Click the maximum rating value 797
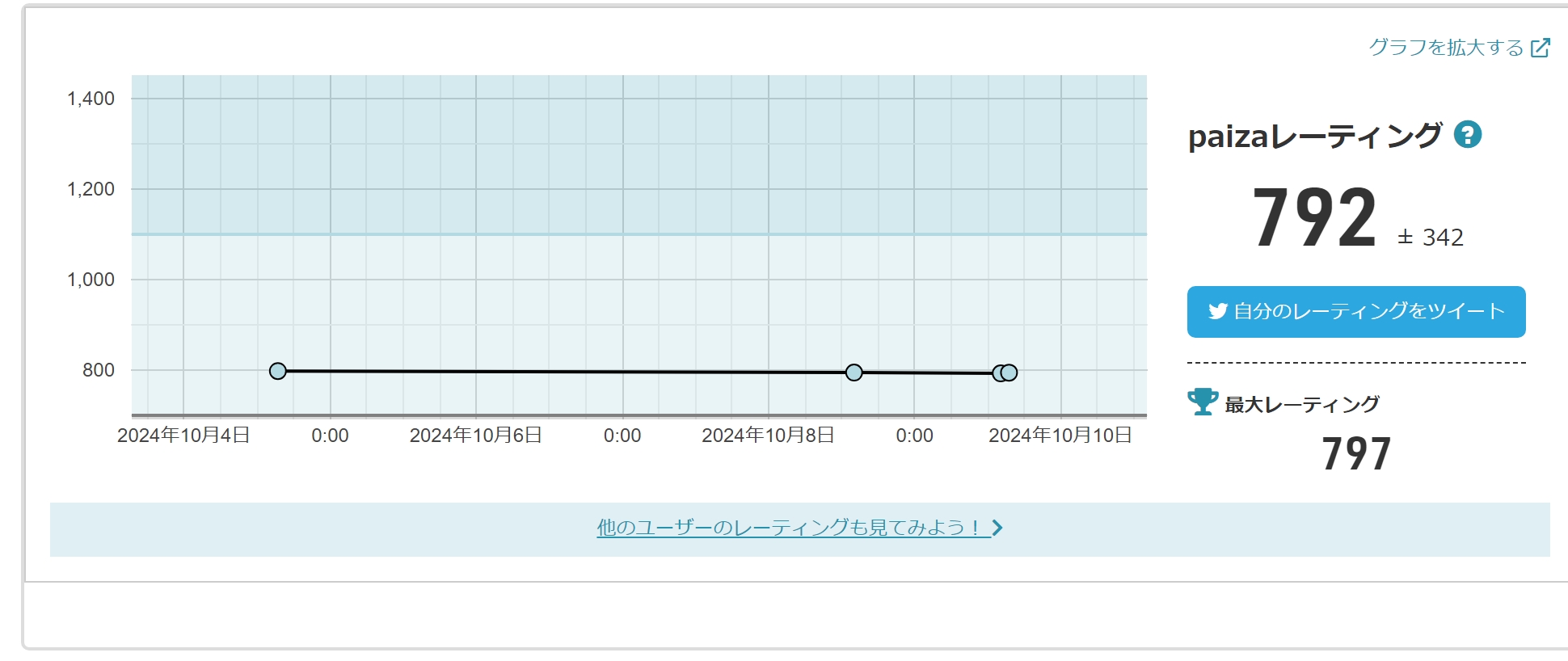 1356,454
